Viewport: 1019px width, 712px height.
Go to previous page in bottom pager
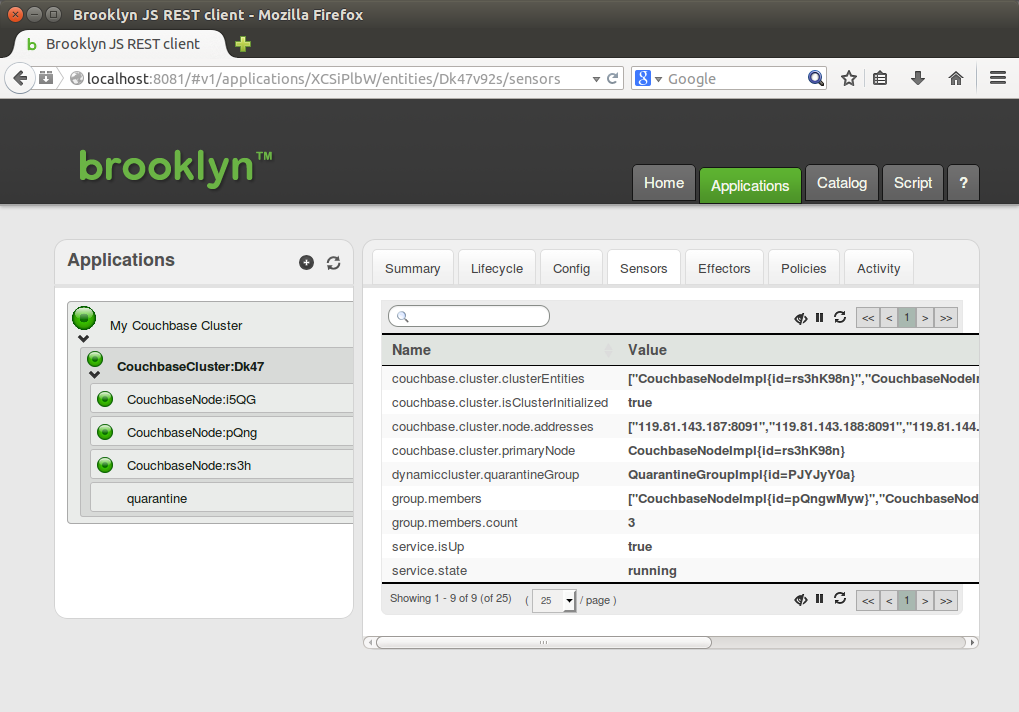(889, 600)
